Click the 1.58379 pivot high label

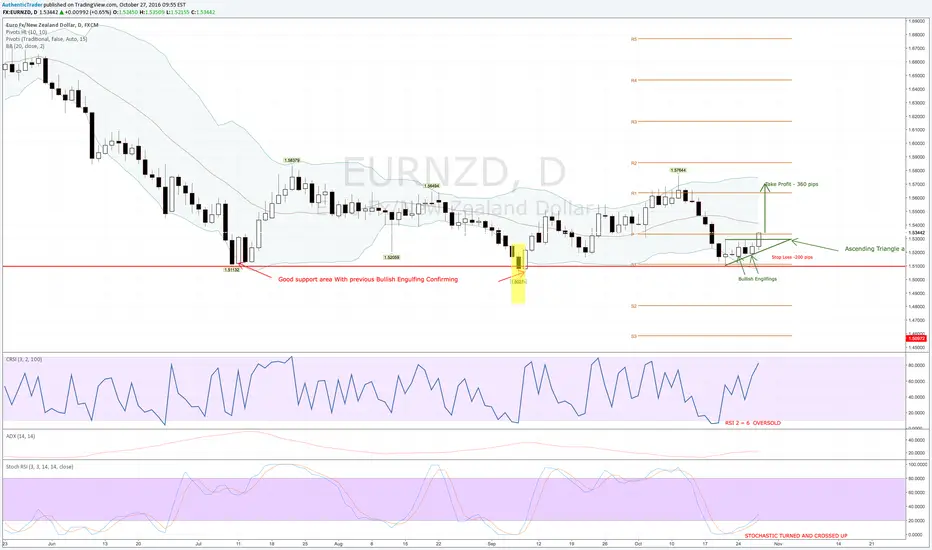(292, 161)
